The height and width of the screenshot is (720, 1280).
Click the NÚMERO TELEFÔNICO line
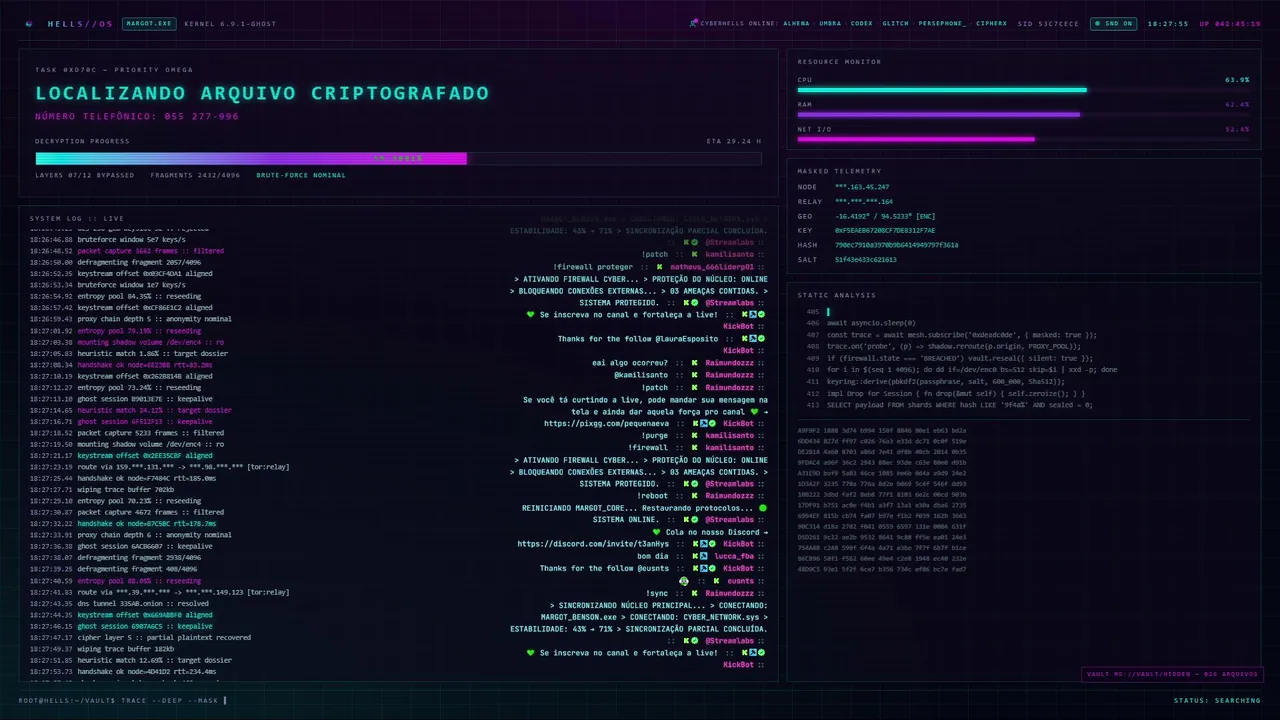[x=137, y=117]
